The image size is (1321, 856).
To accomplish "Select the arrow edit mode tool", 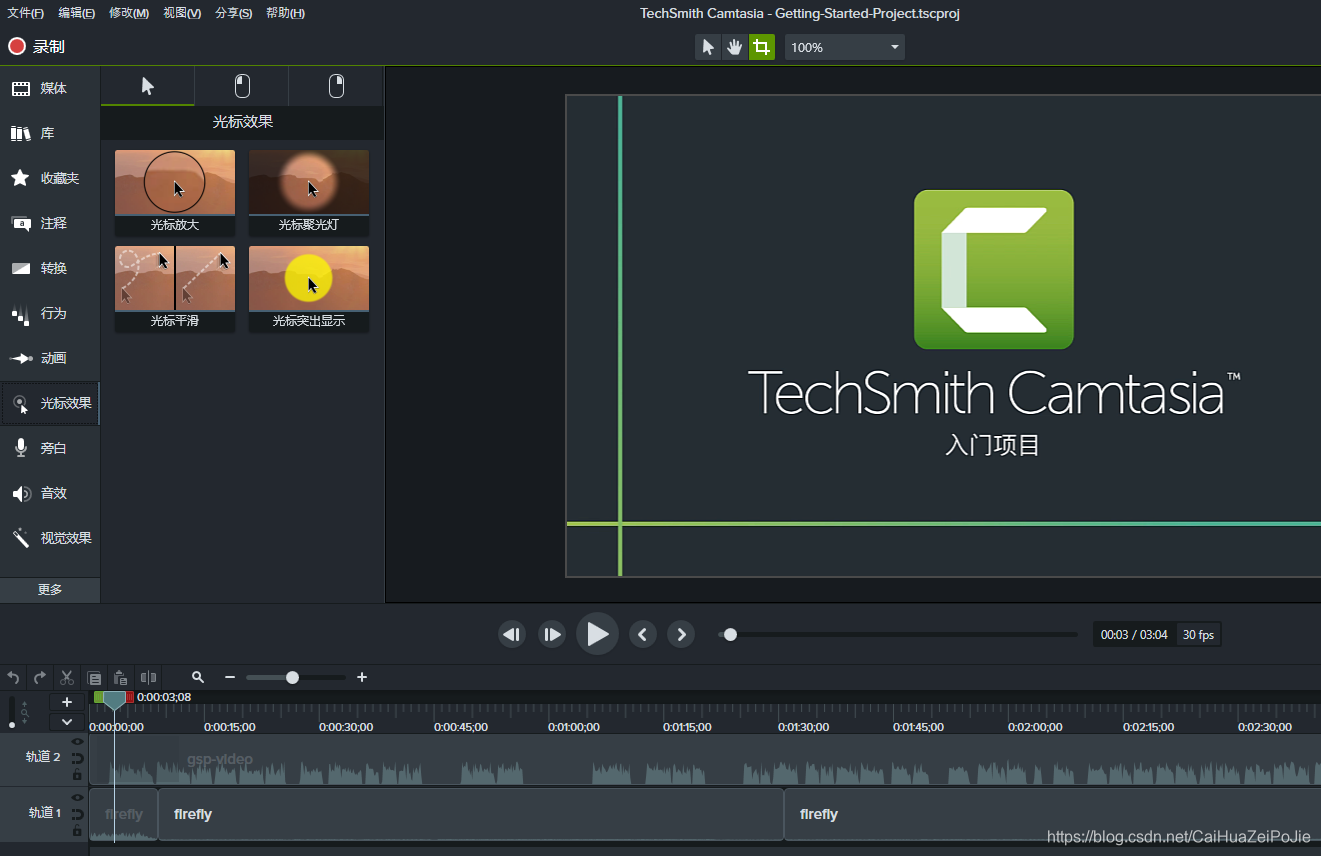I will [x=708, y=47].
